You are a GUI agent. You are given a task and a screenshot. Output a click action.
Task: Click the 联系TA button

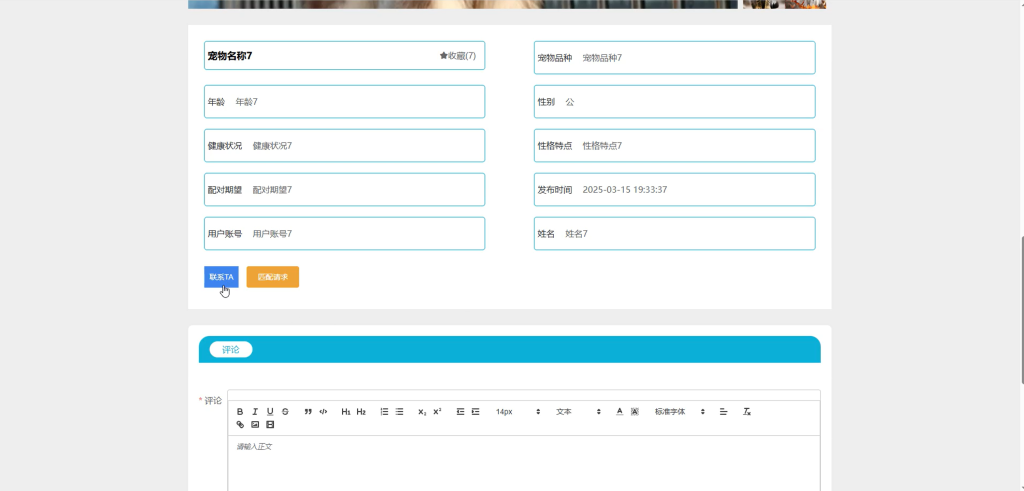[221, 277]
